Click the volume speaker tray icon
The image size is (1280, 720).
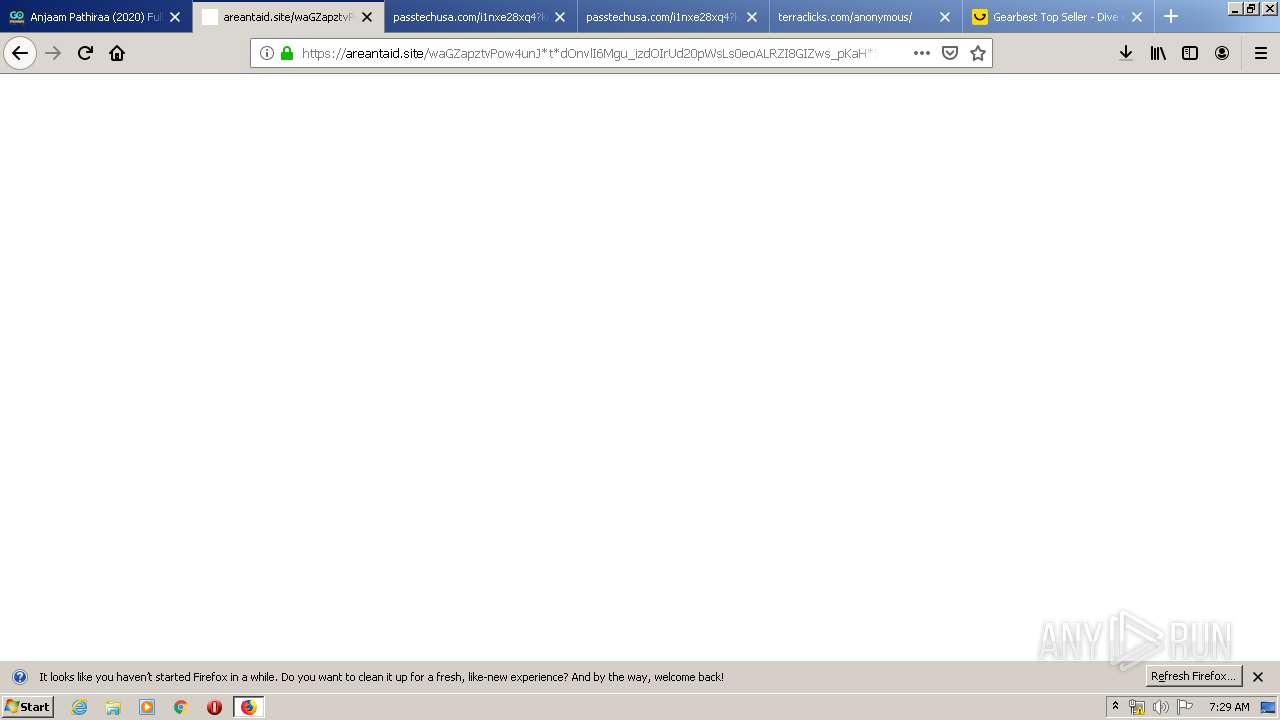click(x=1161, y=707)
